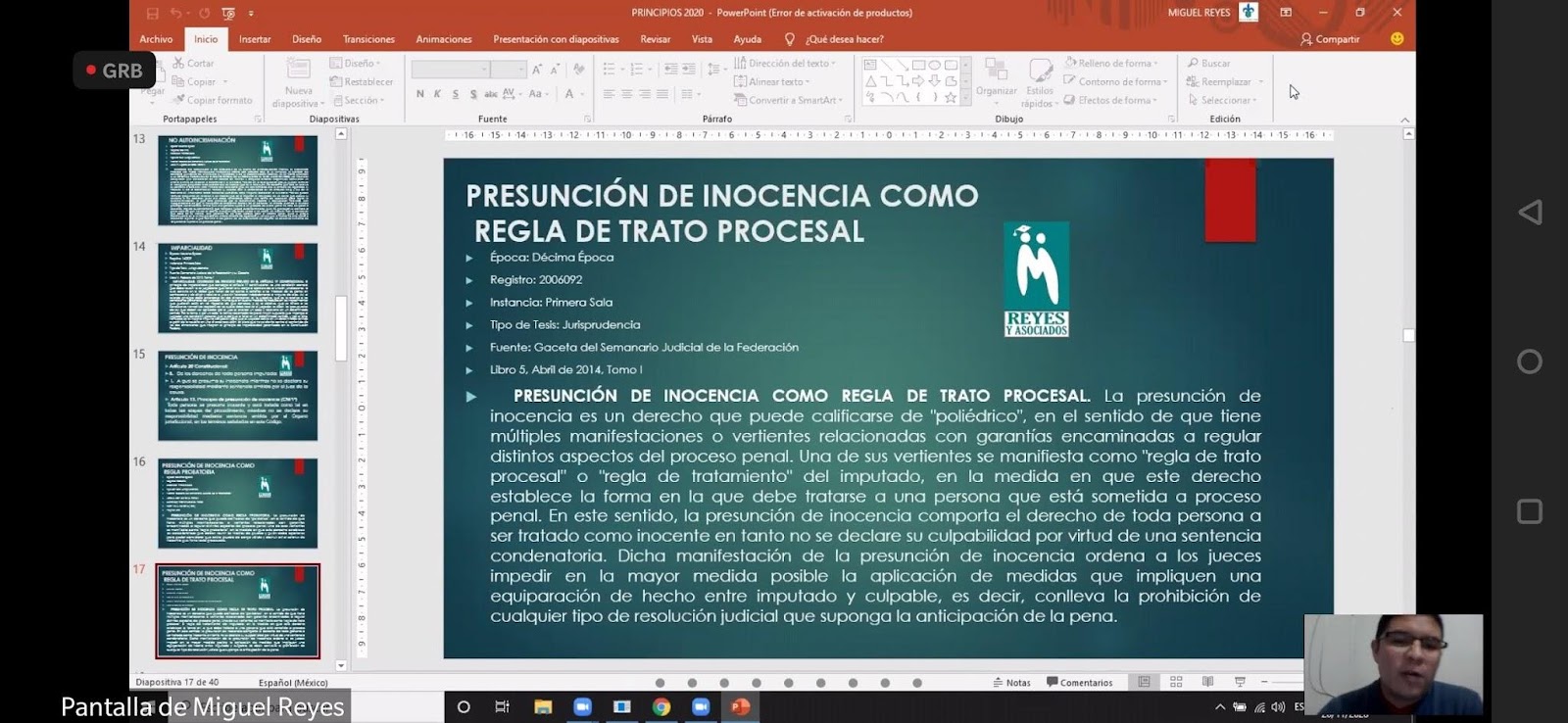Screen dimensions: 1568x723
Task: Toggle bold (N) formatting
Action: [x=420, y=94]
